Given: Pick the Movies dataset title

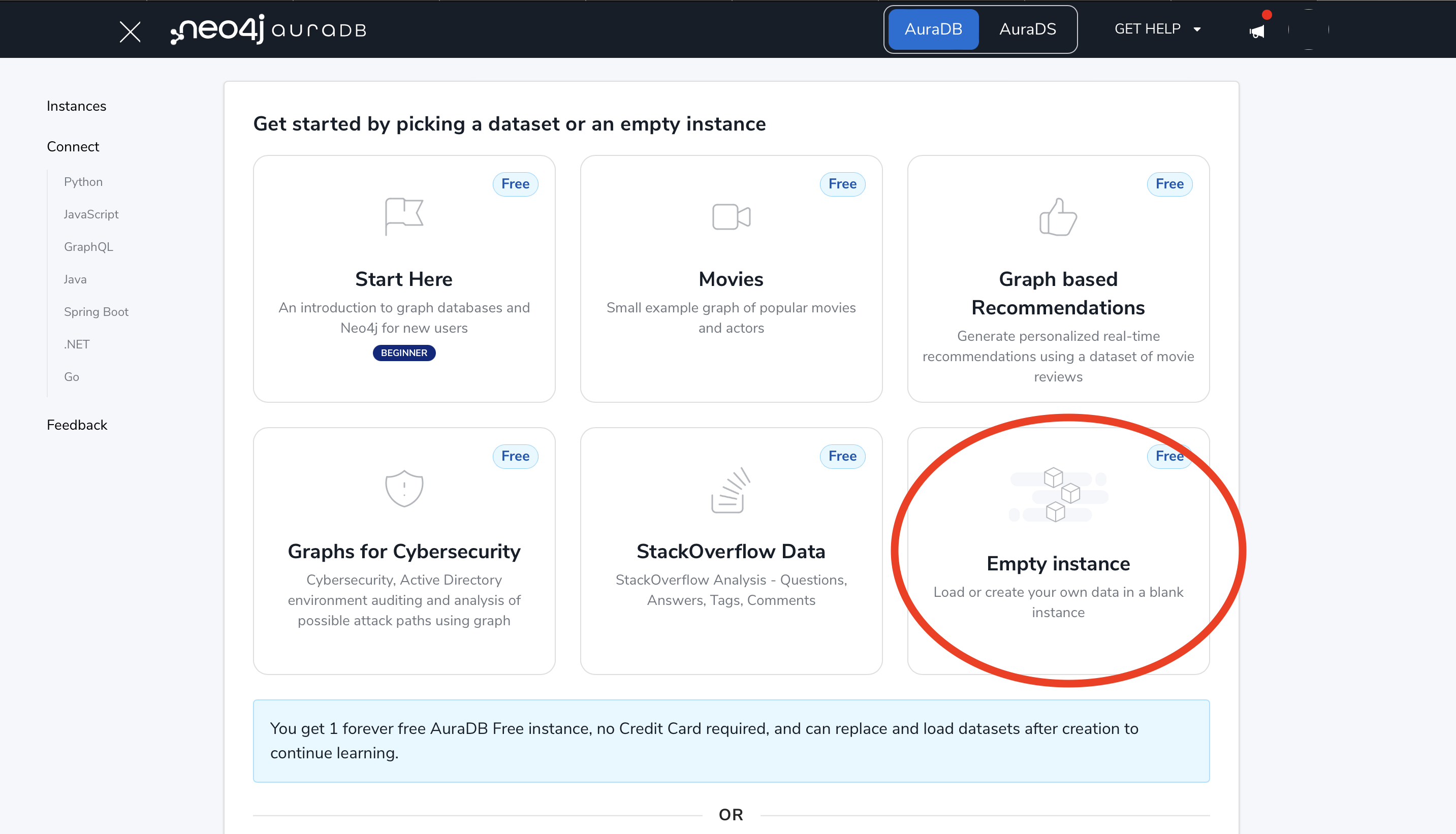Looking at the screenshot, I should click(x=731, y=279).
